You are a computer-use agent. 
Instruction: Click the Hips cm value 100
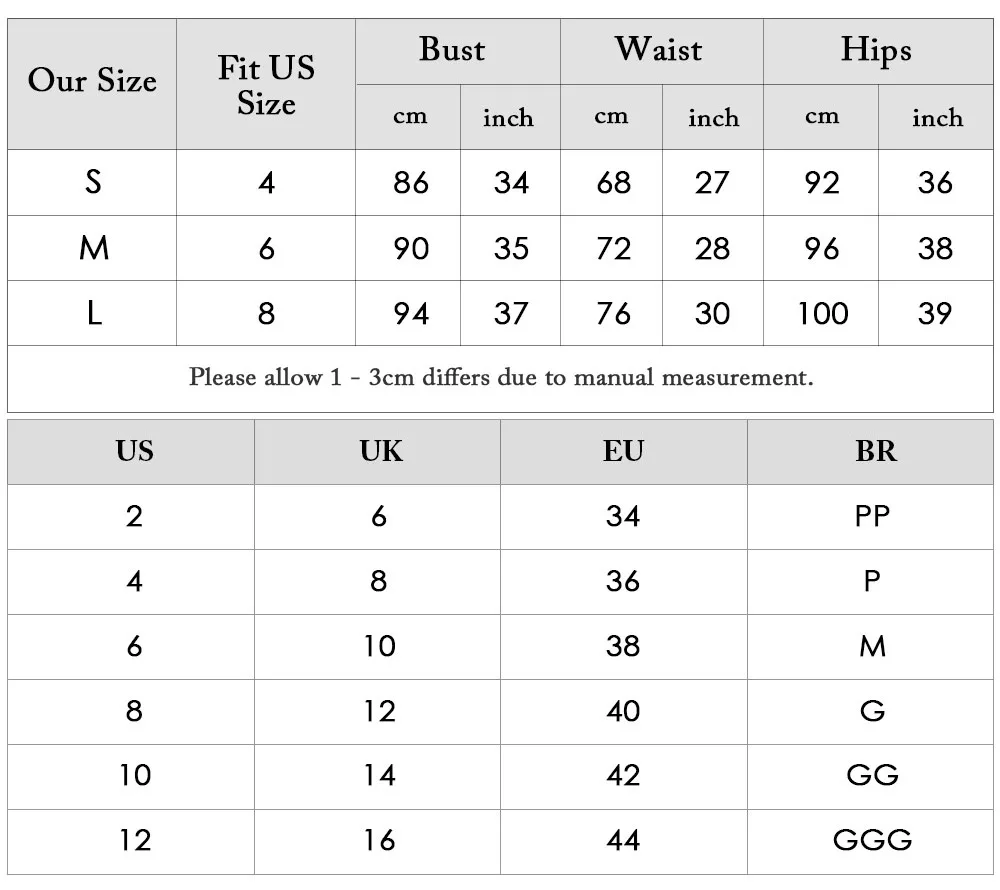(x=822, y=314)
